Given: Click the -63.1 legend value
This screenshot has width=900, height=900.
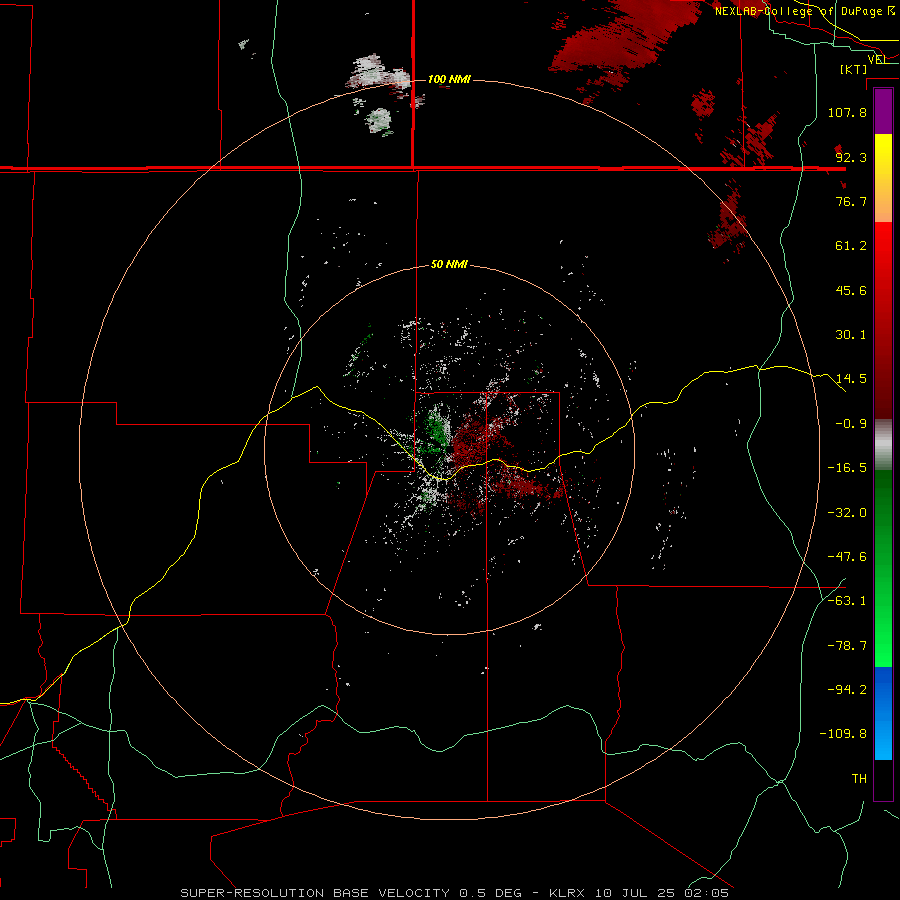Looking at the screenshot, I should pos(847,600).
